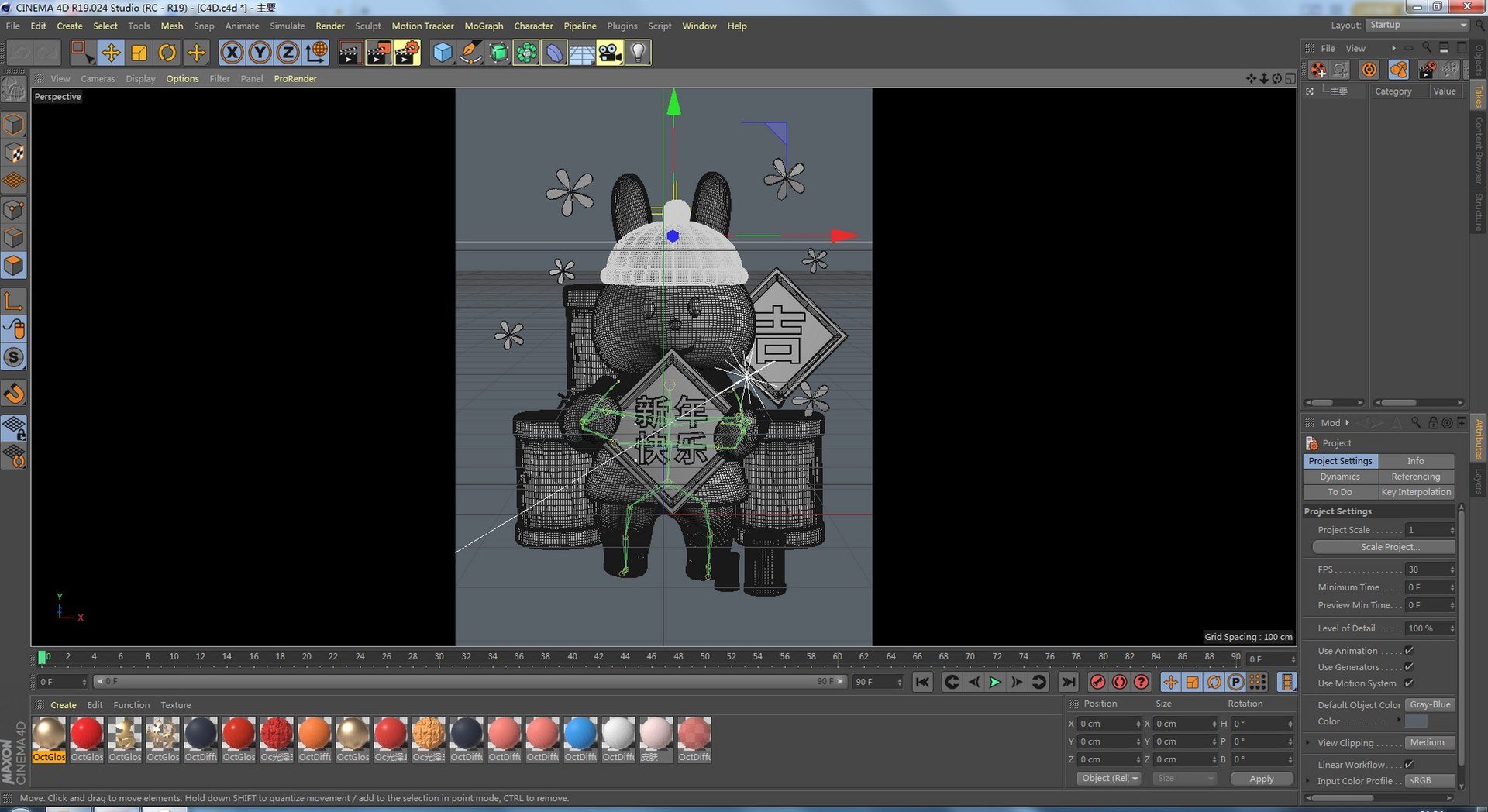
Task: Switch to the Dynamics tab
Action: pyautogui.click(x=1340, y=477)
